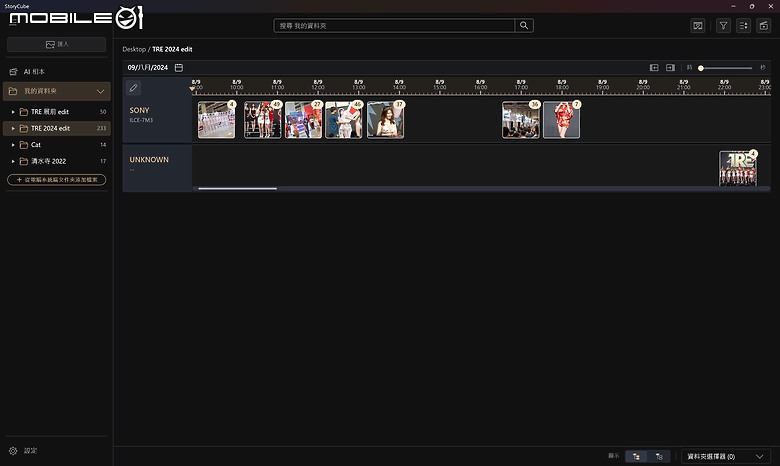The width and height of the screenshot is (780, 466).
Task: Select the TRE 展前 edit folder
Action: click(57, 112)
